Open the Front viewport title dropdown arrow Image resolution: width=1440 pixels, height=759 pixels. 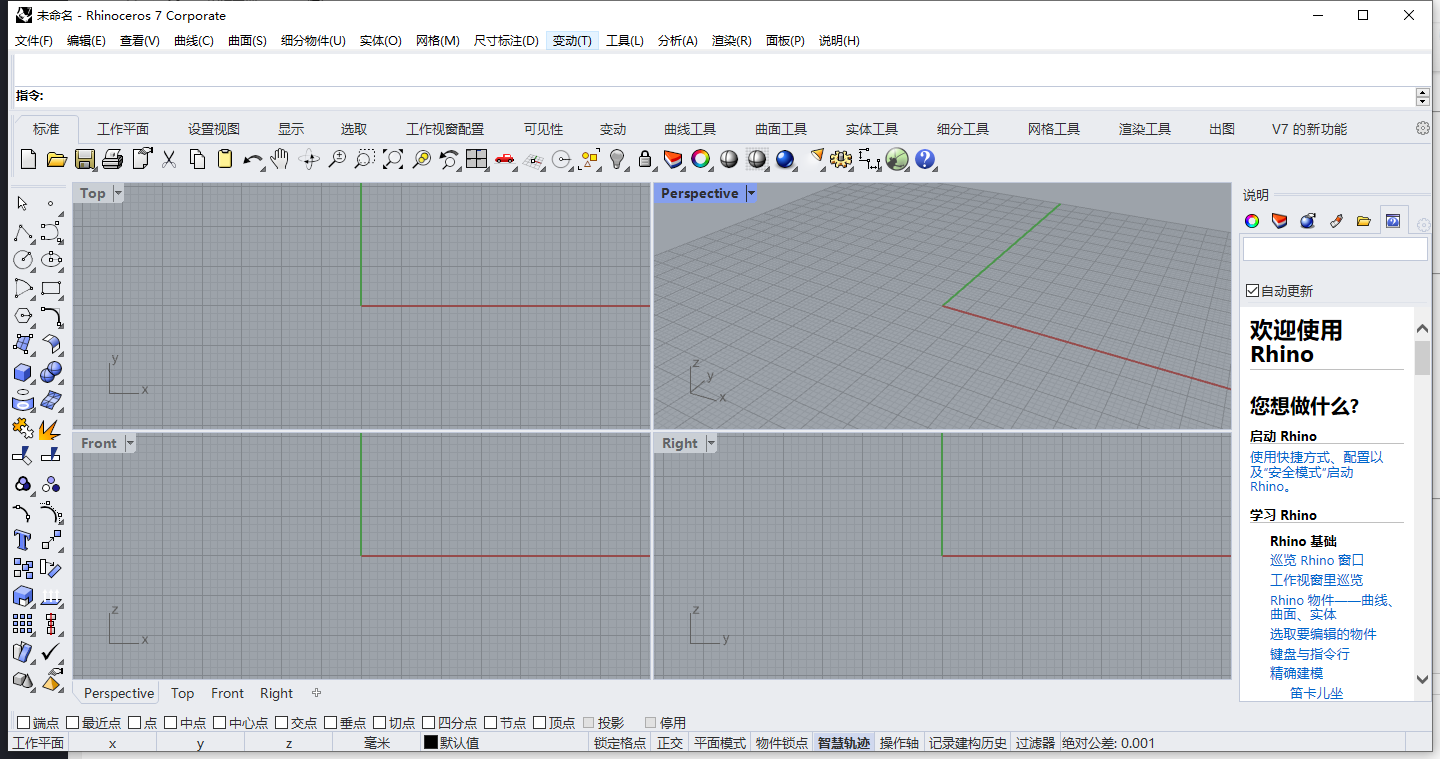point(129,443)
